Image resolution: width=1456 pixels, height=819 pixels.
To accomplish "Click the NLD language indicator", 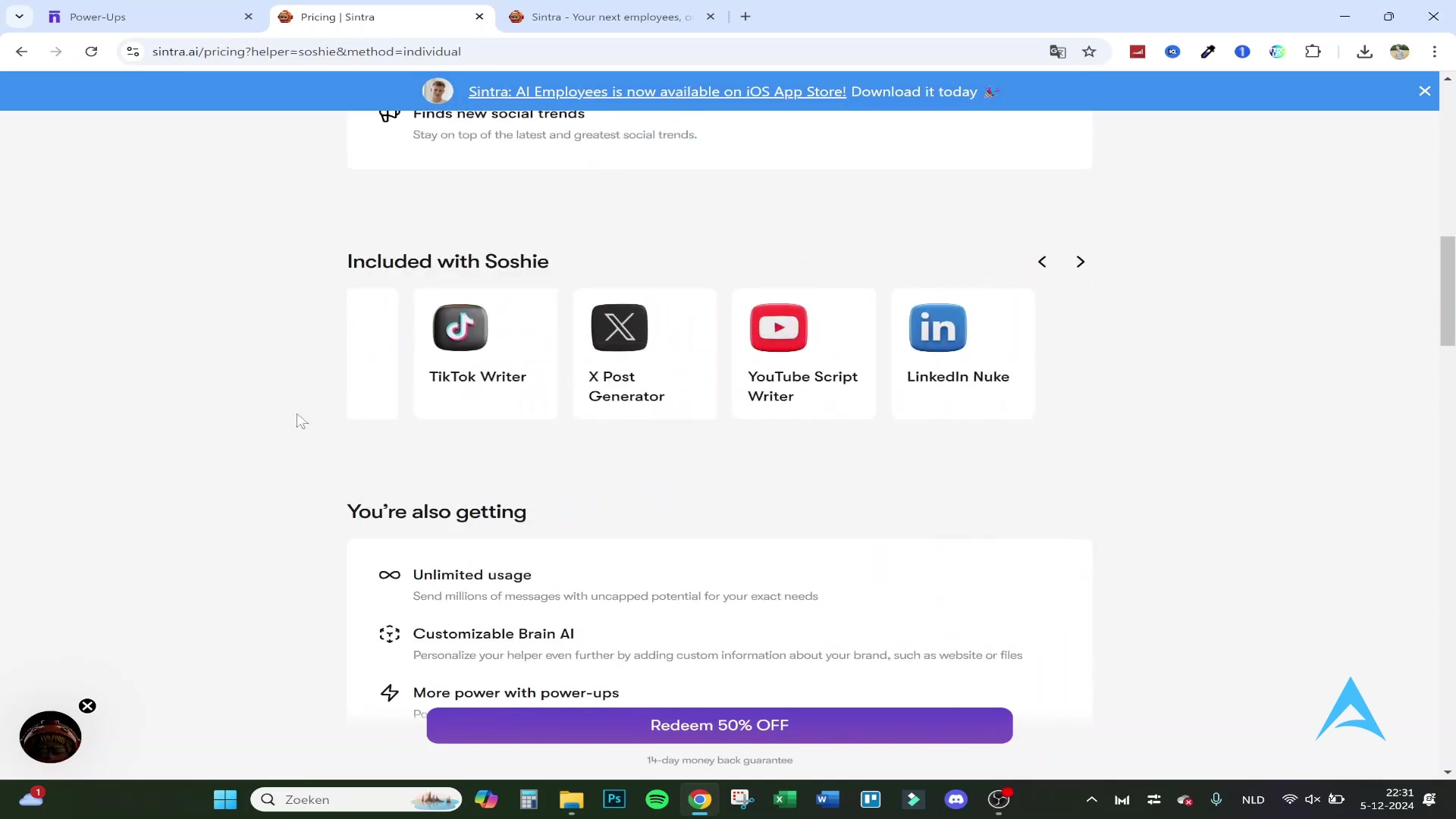I will point(1253,800).
